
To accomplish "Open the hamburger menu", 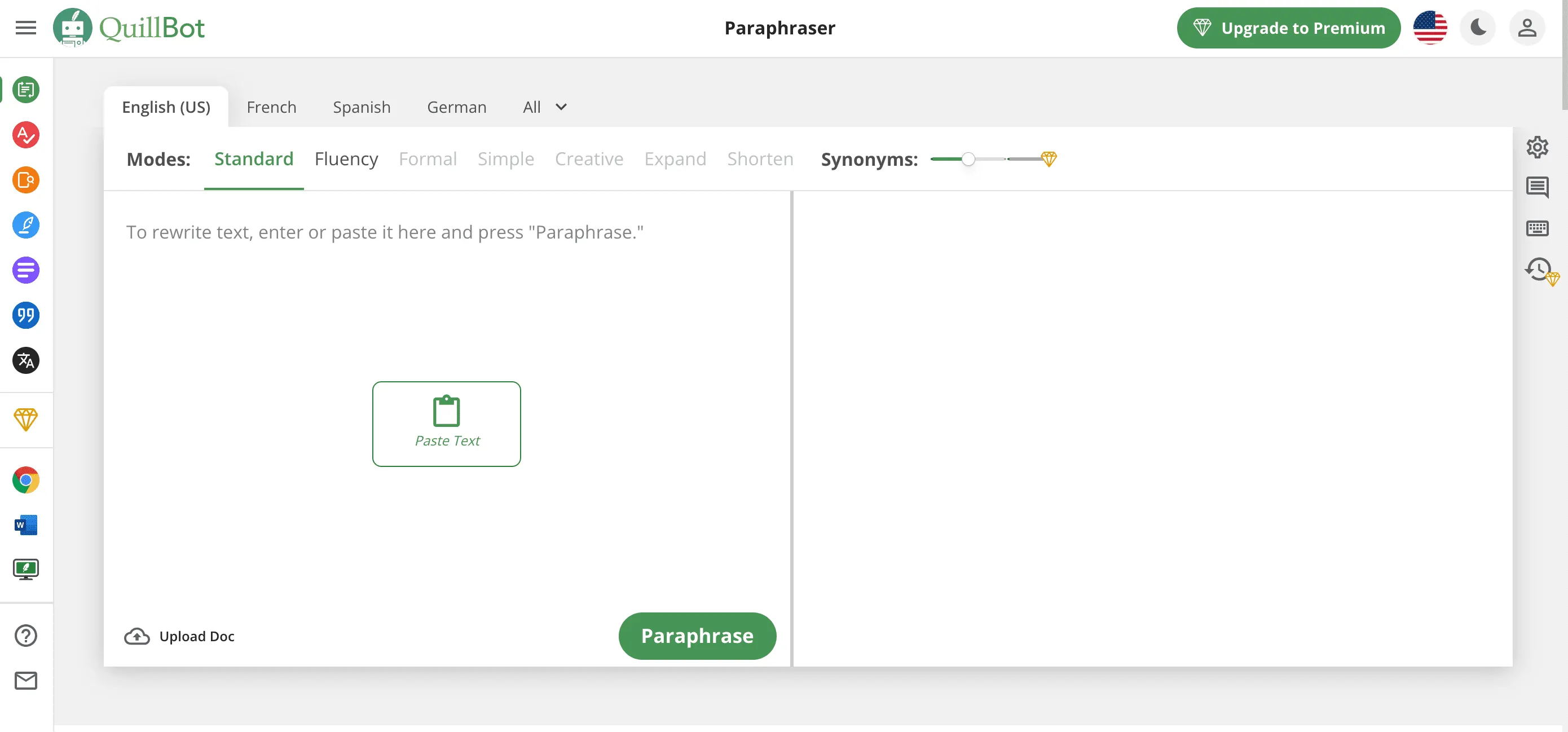I will point(25,28).
